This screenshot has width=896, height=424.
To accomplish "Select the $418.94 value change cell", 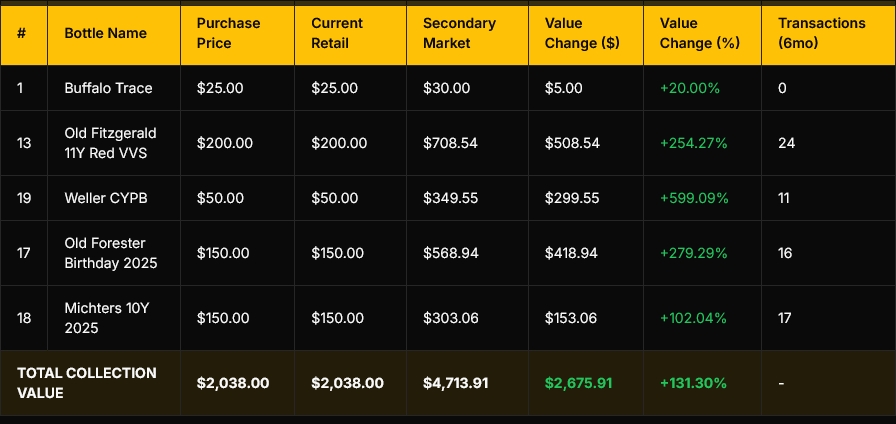I will pyautogui.click(x=571, y=253).
